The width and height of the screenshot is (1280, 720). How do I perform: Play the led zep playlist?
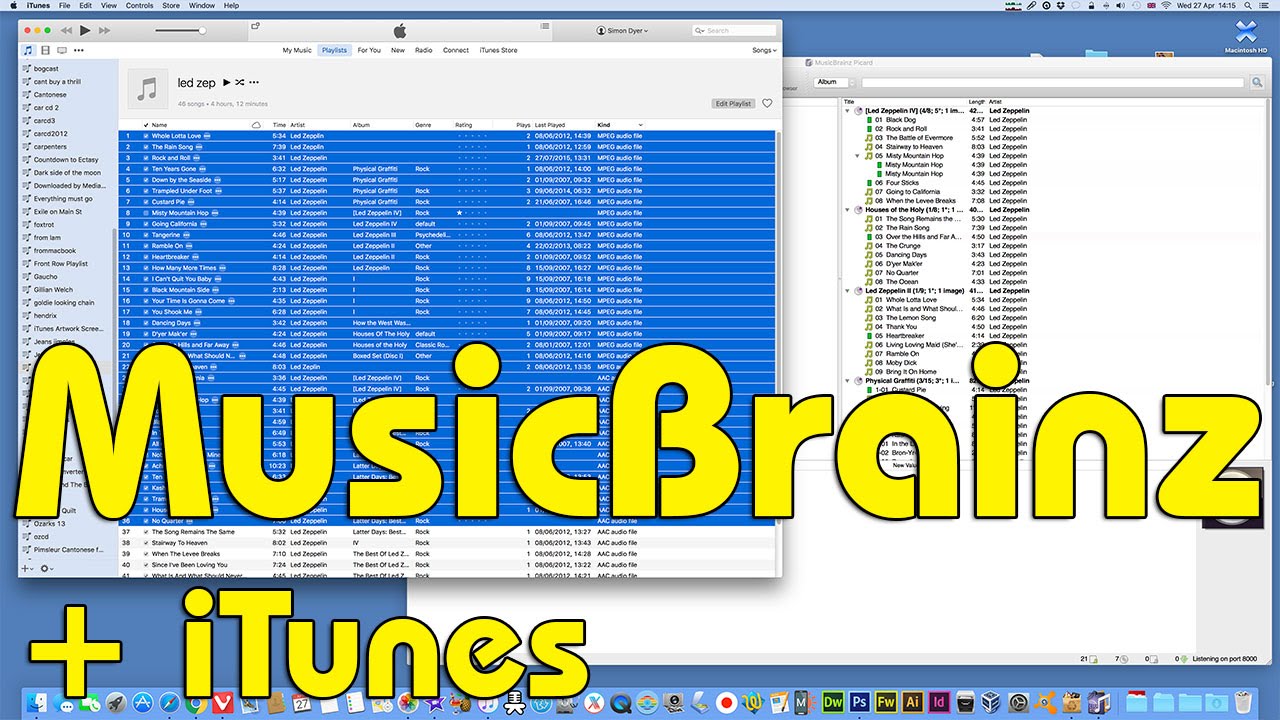(227, 82)
